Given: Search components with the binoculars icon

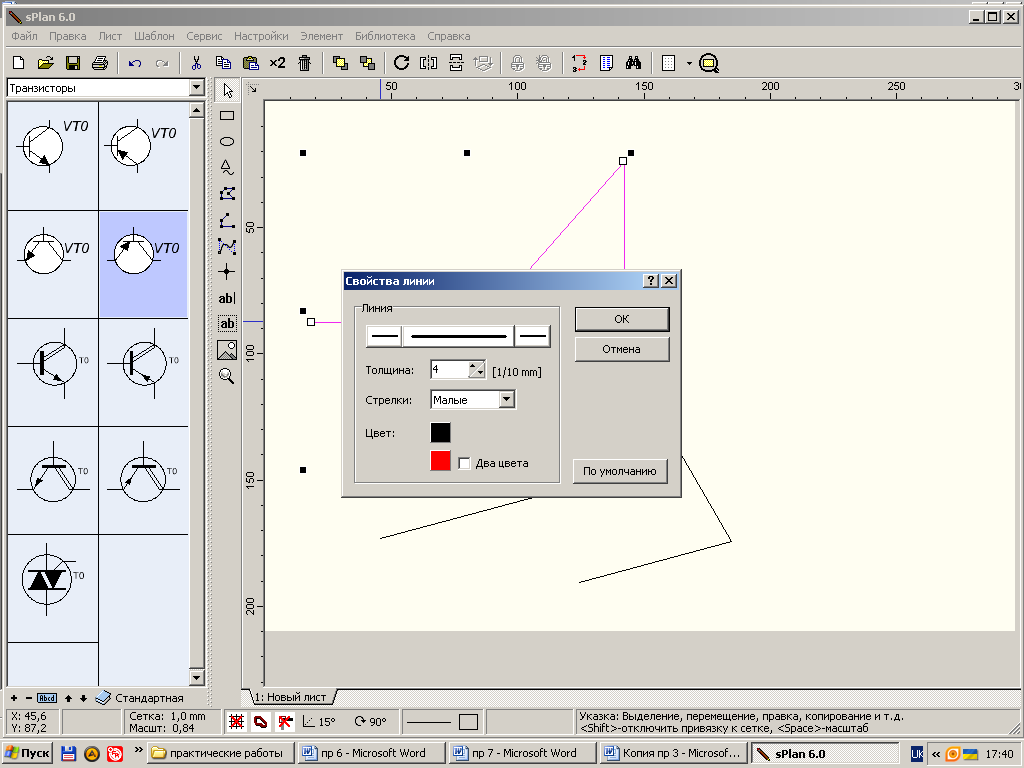Looking at the screenshot, I should (633, 63).
